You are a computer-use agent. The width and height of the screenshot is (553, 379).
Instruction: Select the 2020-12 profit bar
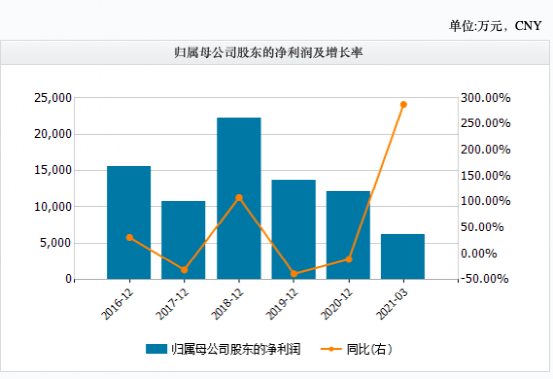pos(348,235)
